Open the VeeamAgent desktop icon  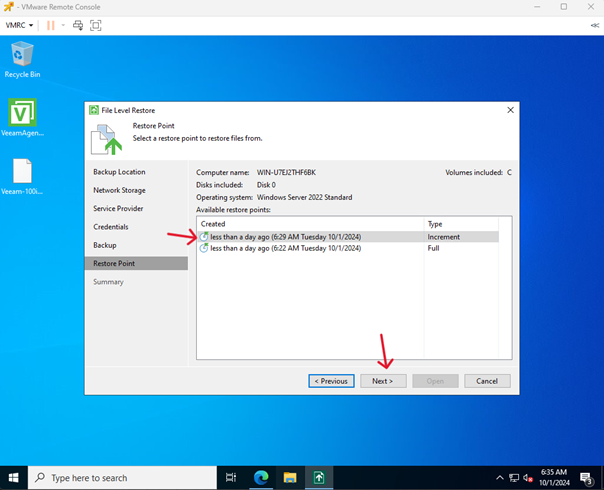(x=21, y=117)
